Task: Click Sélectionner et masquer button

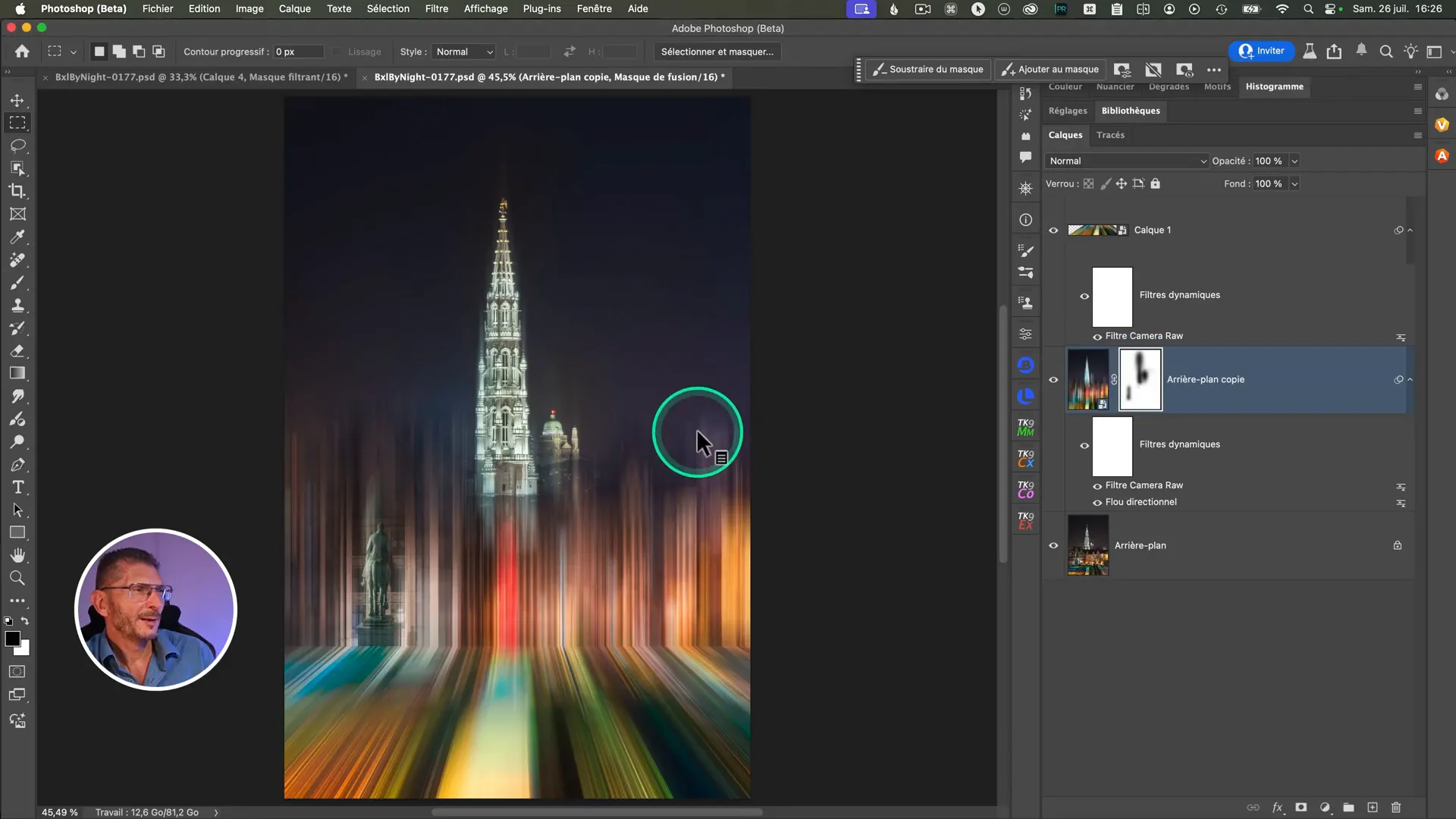Action: (717, 52)
